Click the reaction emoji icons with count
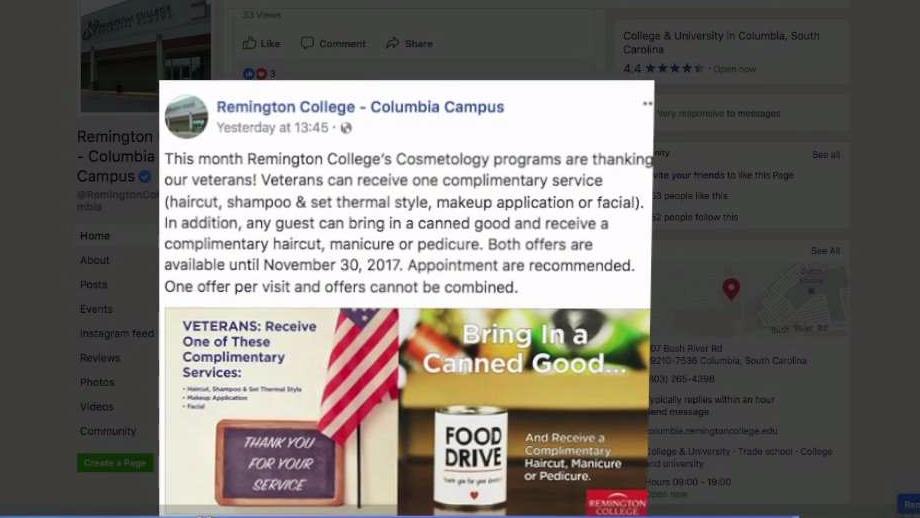Viewport: 920px width, 518px height. pos(259,74)
